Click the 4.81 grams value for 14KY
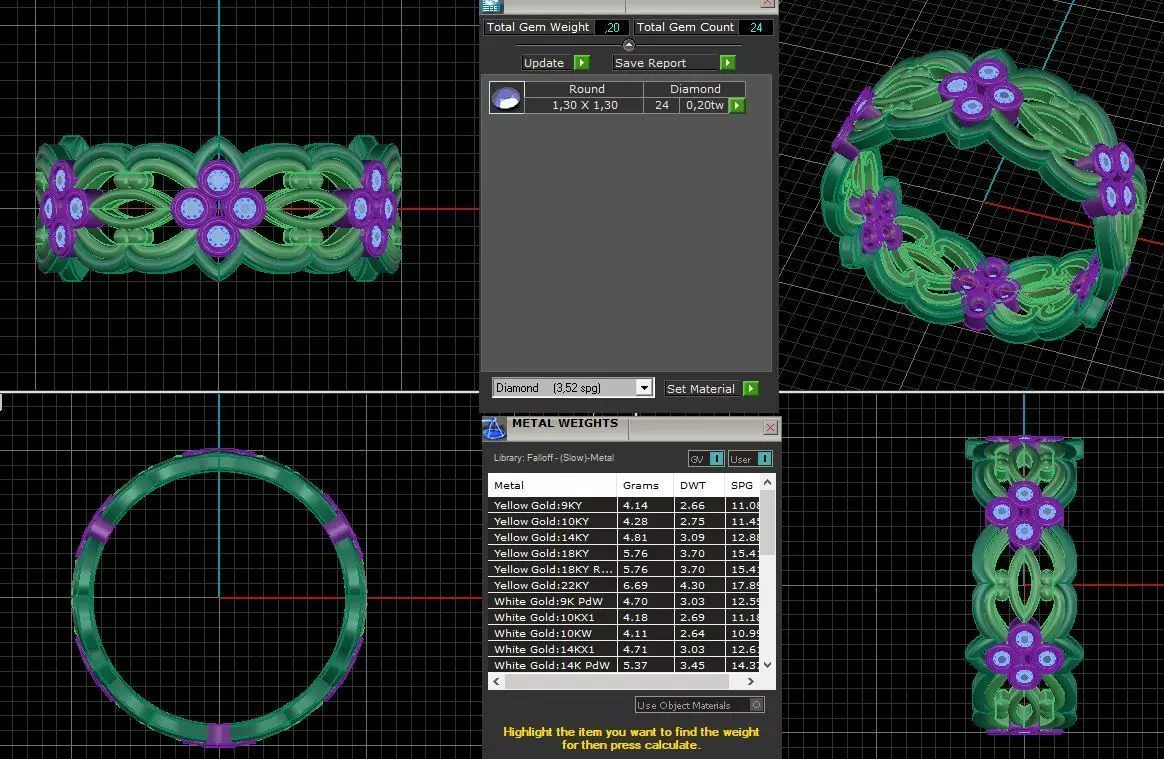The height and width of the screenshot is (759, 1164). 644,537
